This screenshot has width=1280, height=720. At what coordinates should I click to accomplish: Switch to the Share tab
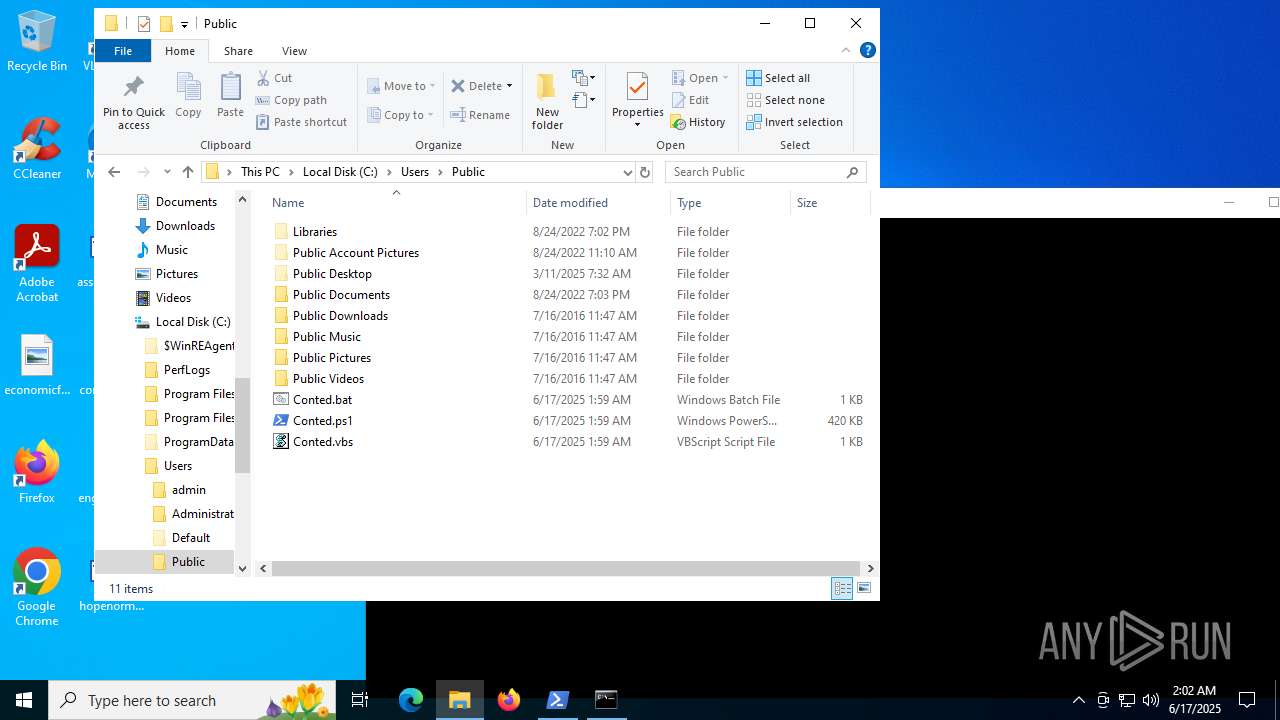pyautogui.click(x=238, y=50)
